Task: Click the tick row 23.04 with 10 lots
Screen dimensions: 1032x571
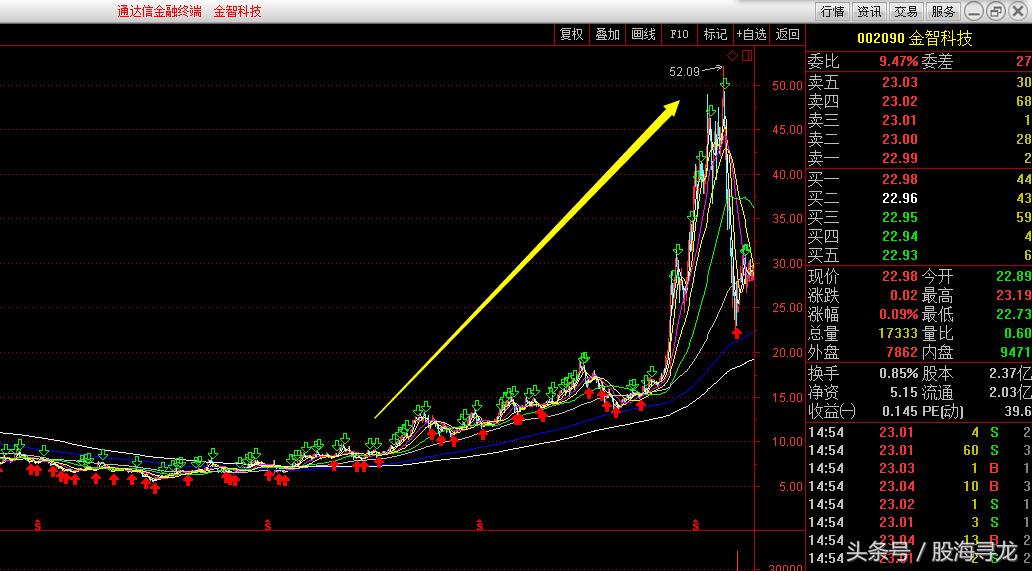Action: (919, 486)
